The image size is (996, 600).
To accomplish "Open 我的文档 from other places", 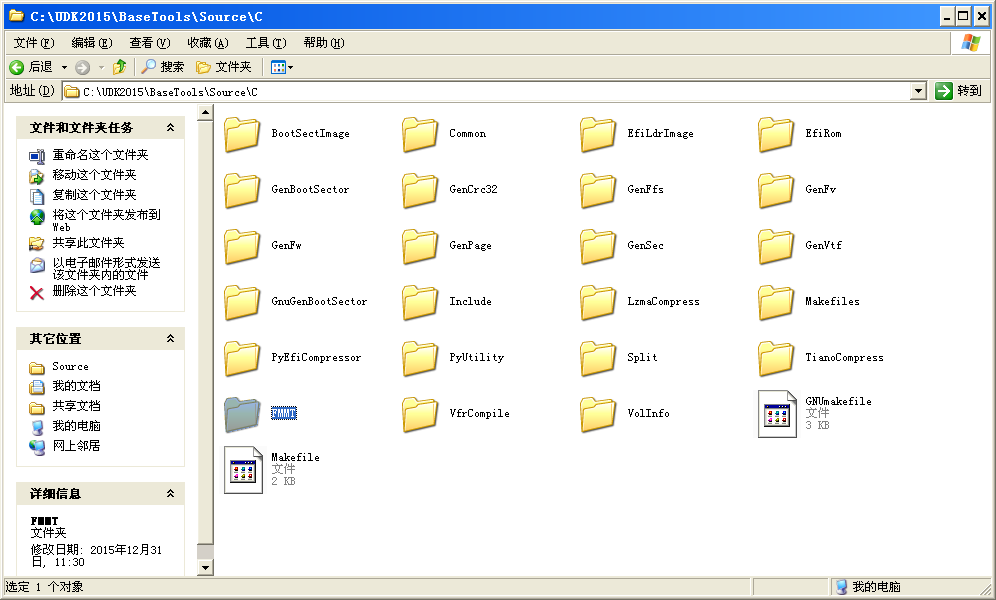I will (x=76, y=386).
